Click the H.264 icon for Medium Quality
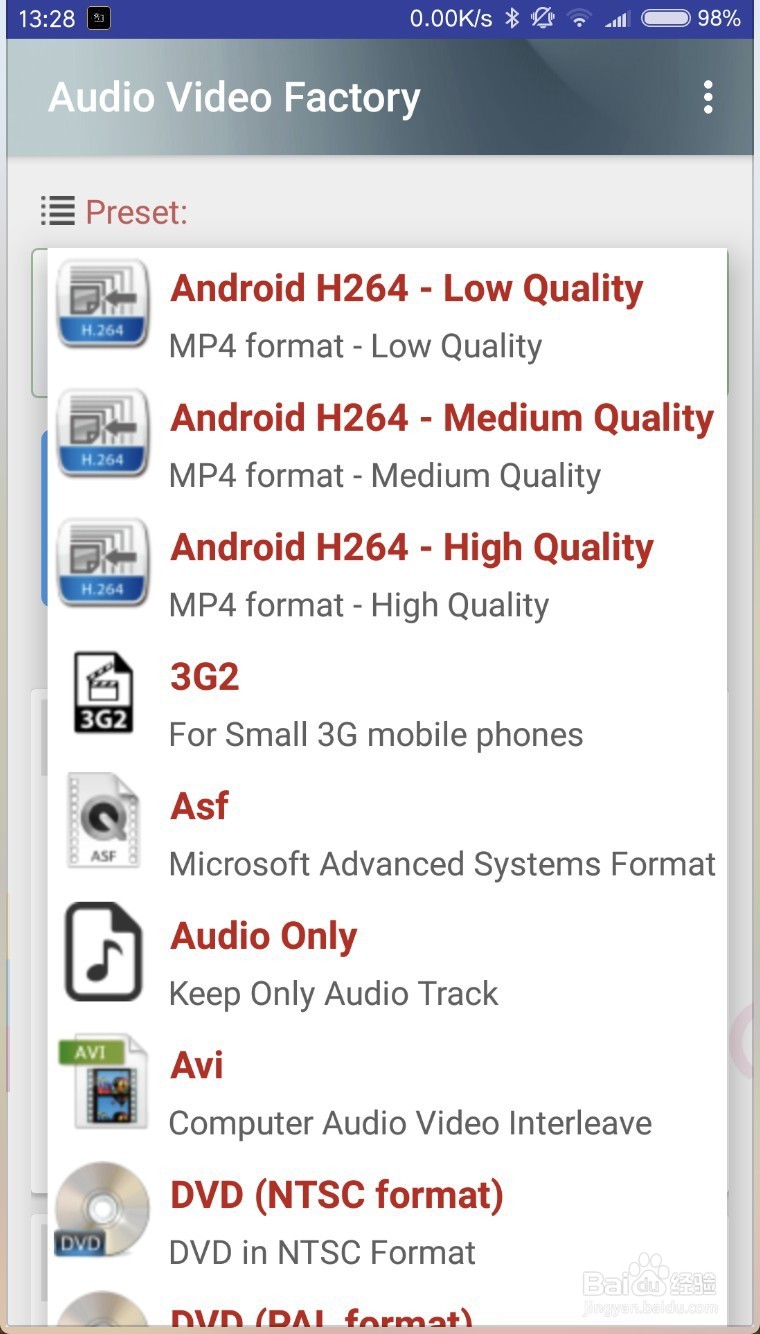 coord(103,434)
